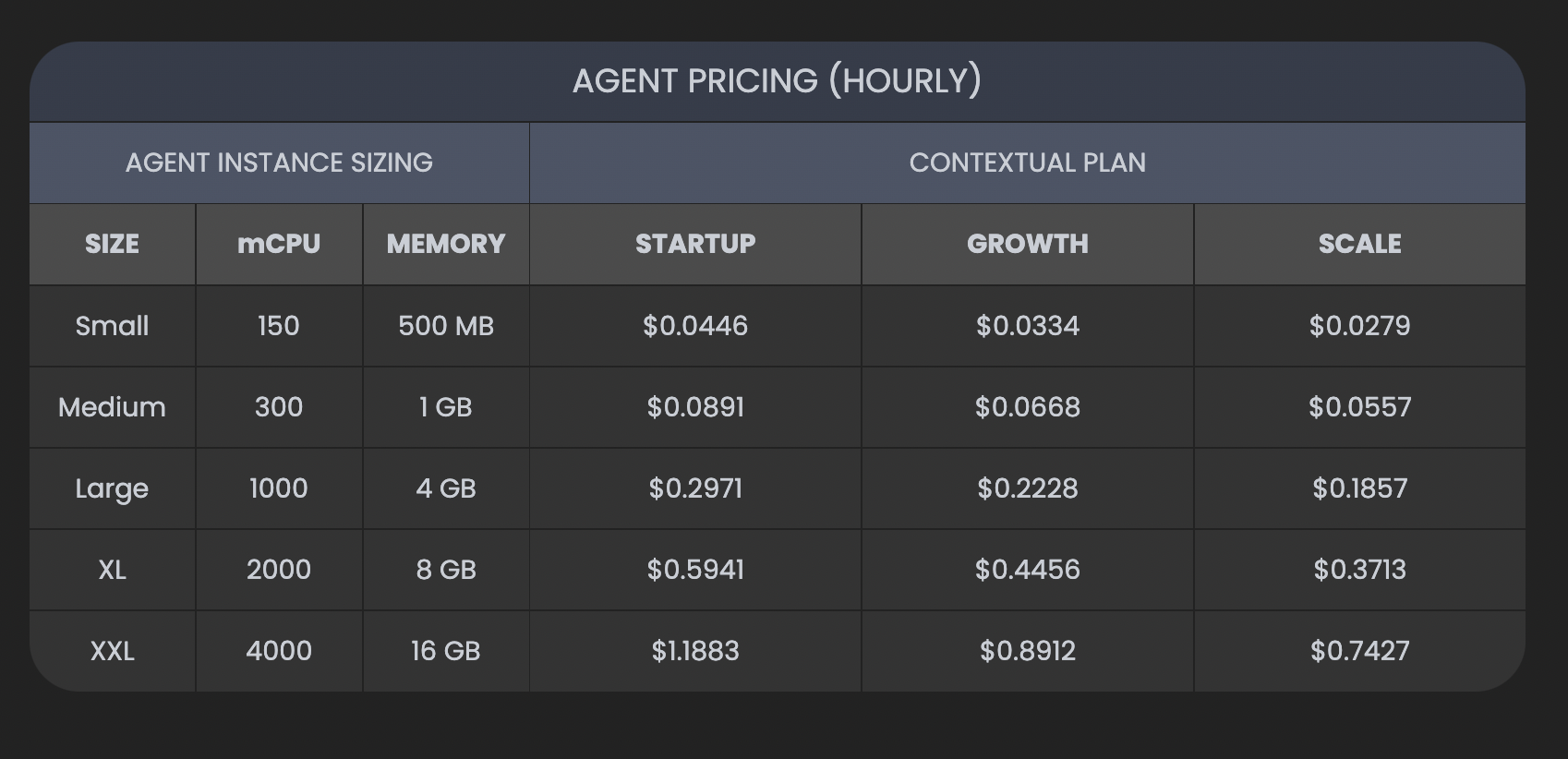The image size is (1568, 759).
Task: Click the Contextual Plan header
Action: (x=1027, y=163)
